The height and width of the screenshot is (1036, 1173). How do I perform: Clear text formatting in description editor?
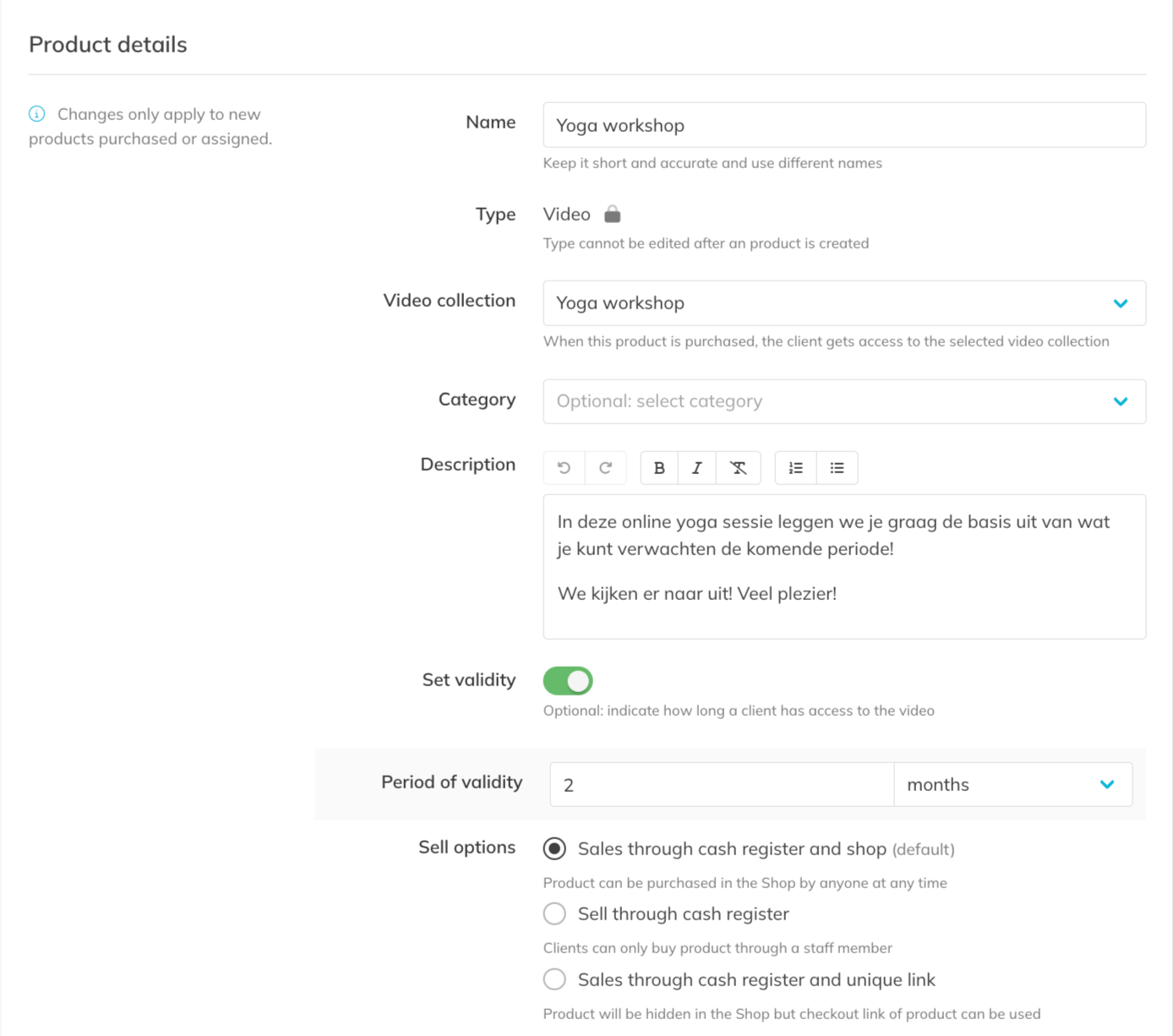[738, 468]
